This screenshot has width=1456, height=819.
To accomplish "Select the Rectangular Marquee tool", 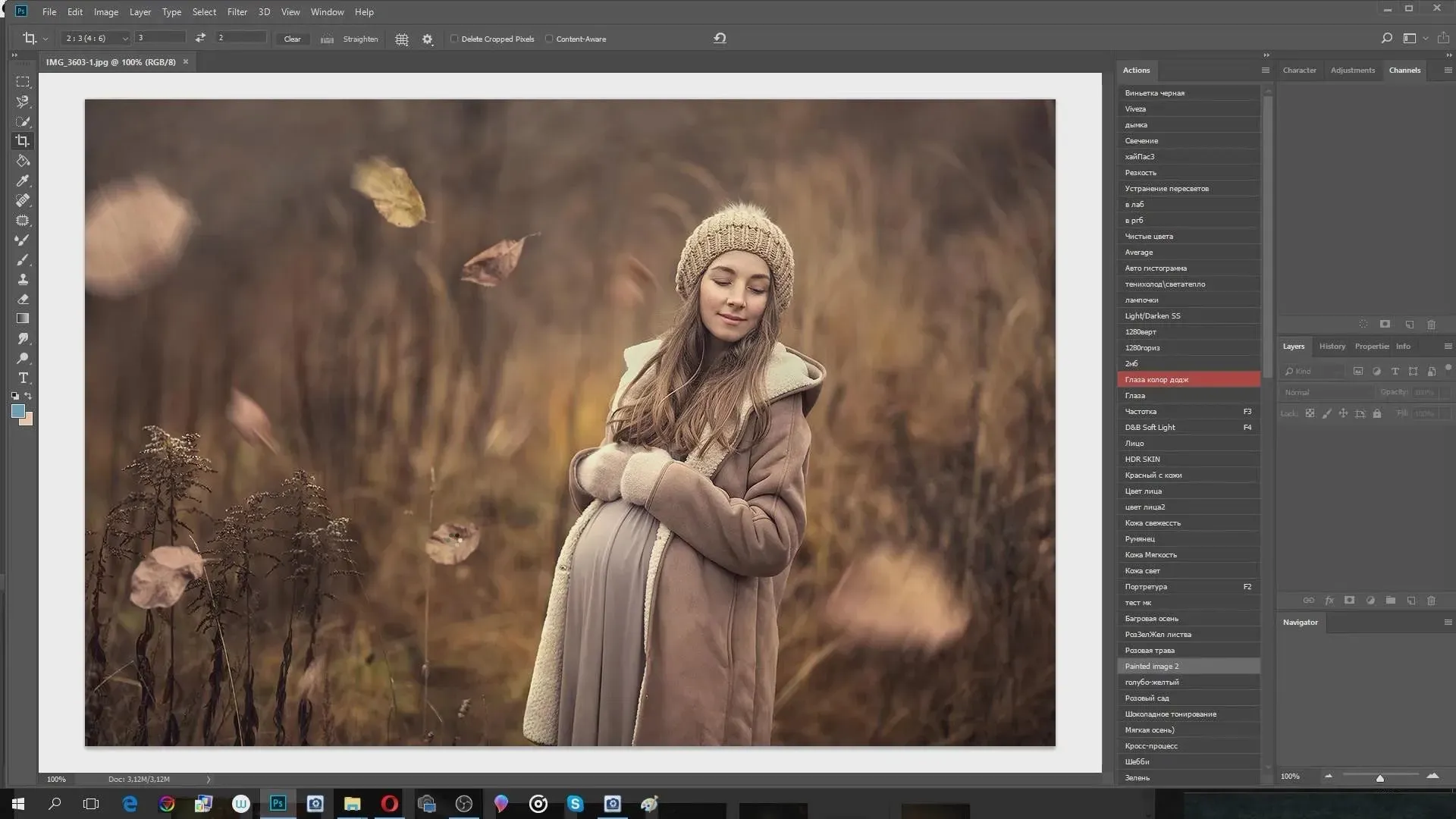I will [x=23, y=82].
